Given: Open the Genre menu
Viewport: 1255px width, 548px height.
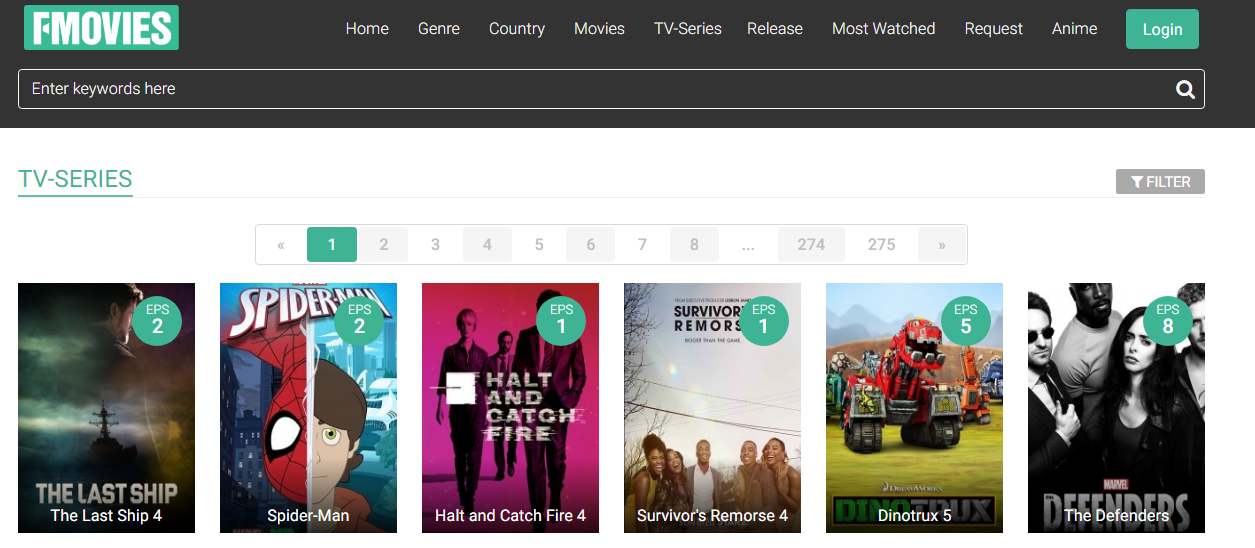Looking at the screenshot, I should point(439,29).
